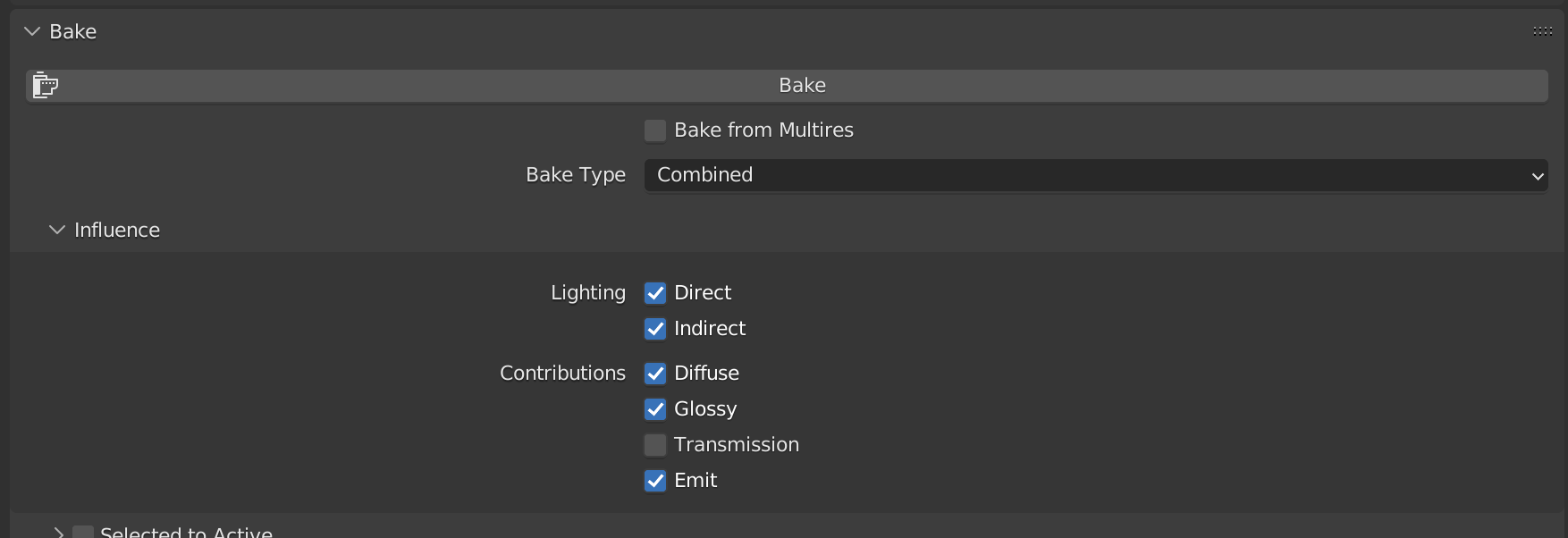The image size is (1568, 538).
Task: Enable Bake from Multires checkbox
Action: (x=655, y=130)
